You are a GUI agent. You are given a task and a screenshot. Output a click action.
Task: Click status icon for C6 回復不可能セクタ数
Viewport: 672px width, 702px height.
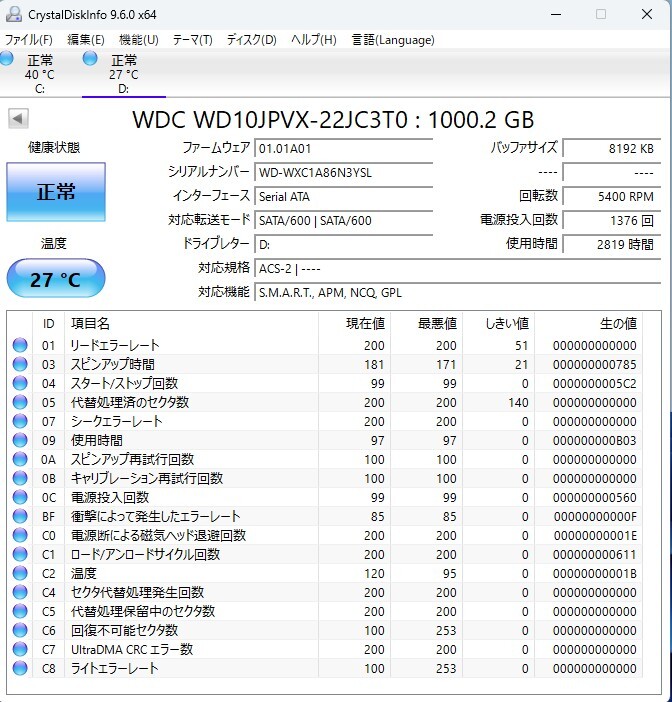click(x=20, y=630)
